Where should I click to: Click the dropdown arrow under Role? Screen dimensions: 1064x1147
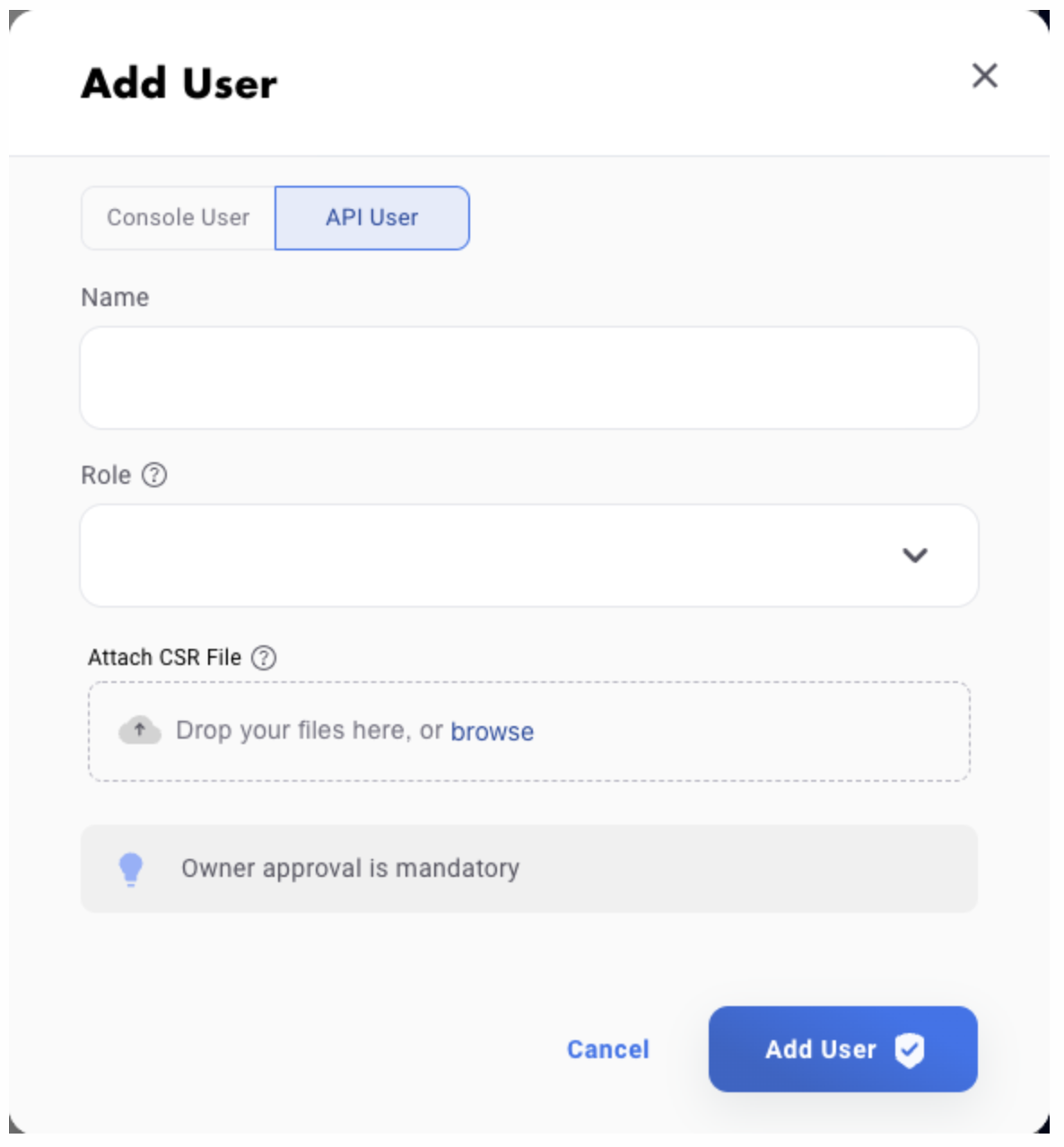pyautogui.click(x=915, y=556)
